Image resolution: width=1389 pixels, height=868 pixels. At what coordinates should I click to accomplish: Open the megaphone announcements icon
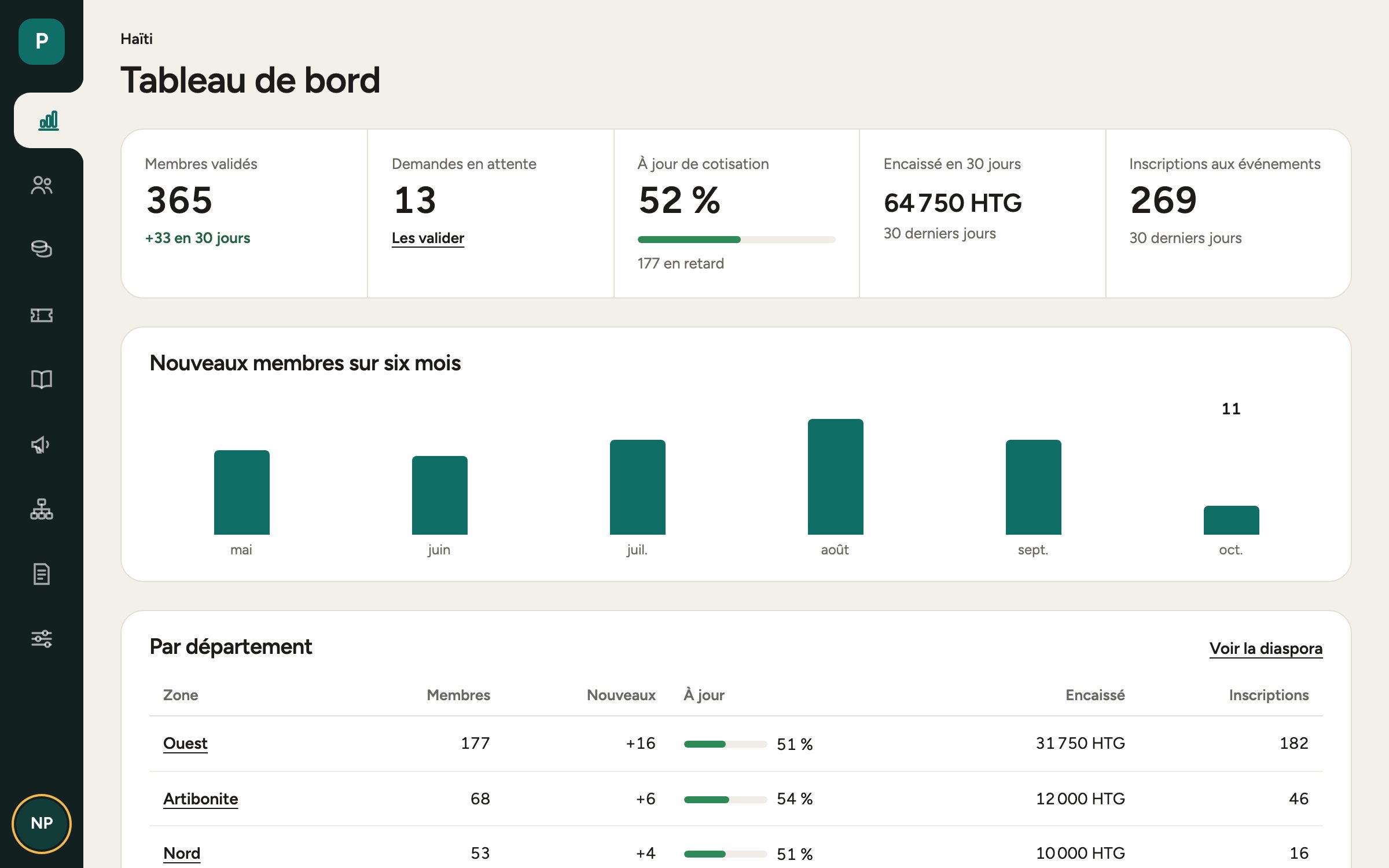(42, 444)
